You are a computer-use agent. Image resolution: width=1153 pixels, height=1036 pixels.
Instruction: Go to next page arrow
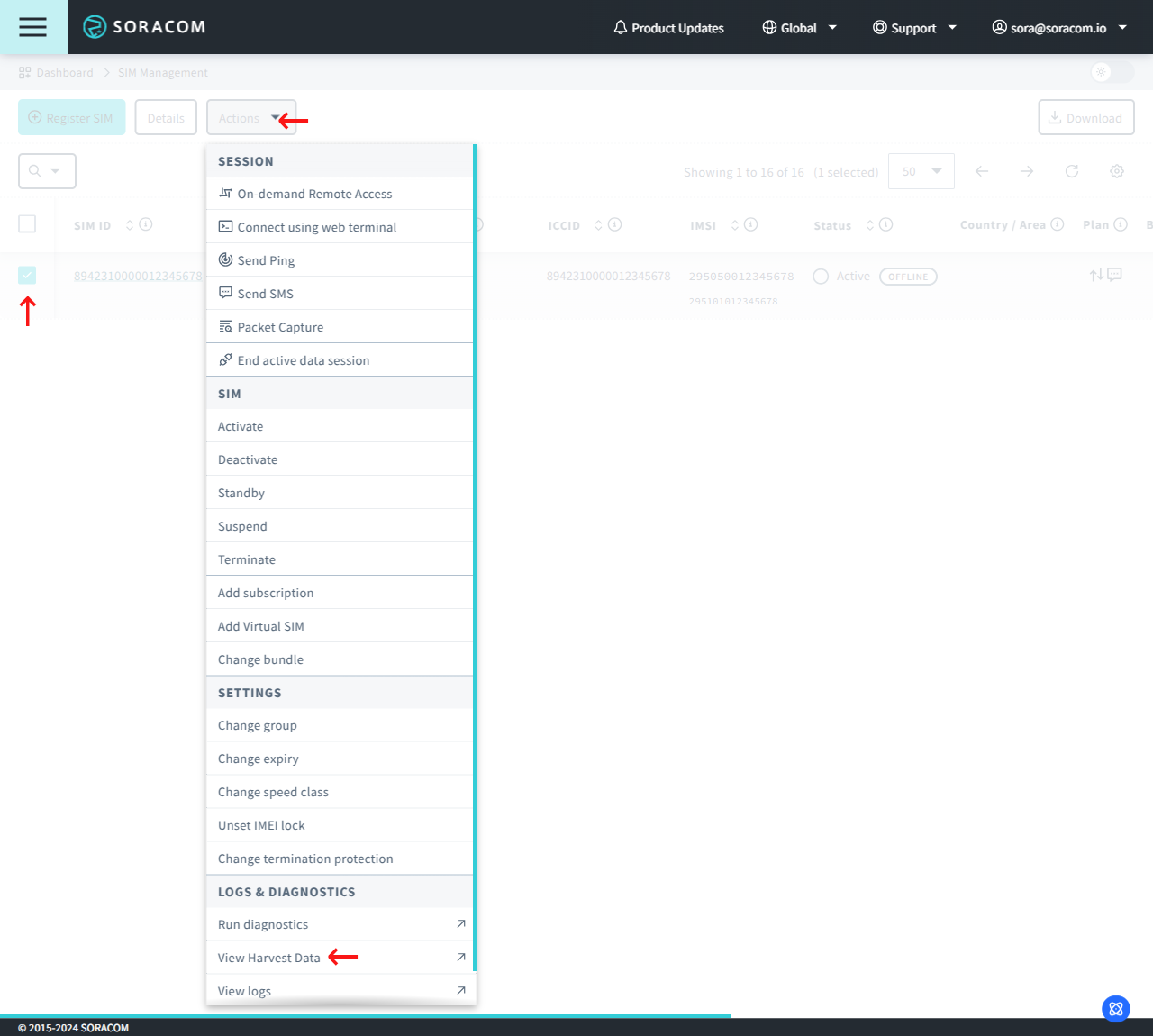(x=1026, y=171)
